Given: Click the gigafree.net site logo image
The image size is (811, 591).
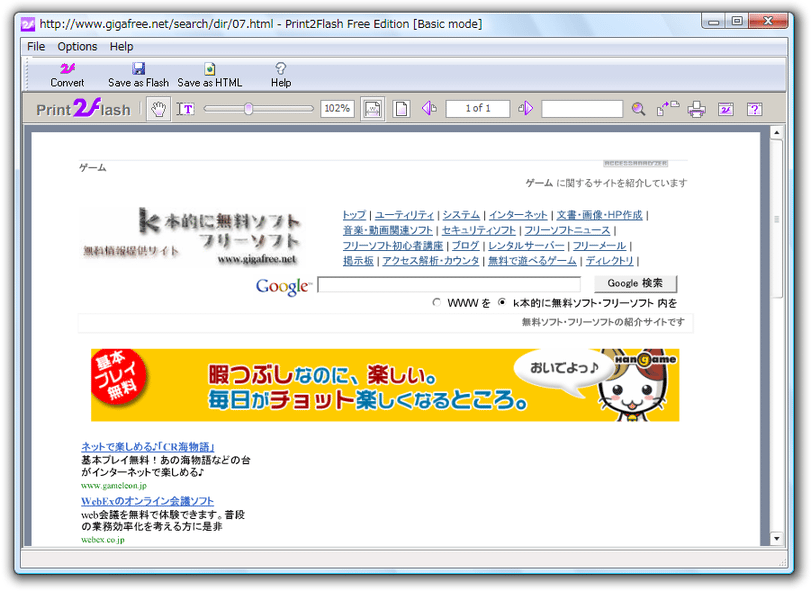Looking at the screenshot, I should click(x=191, y=236).
